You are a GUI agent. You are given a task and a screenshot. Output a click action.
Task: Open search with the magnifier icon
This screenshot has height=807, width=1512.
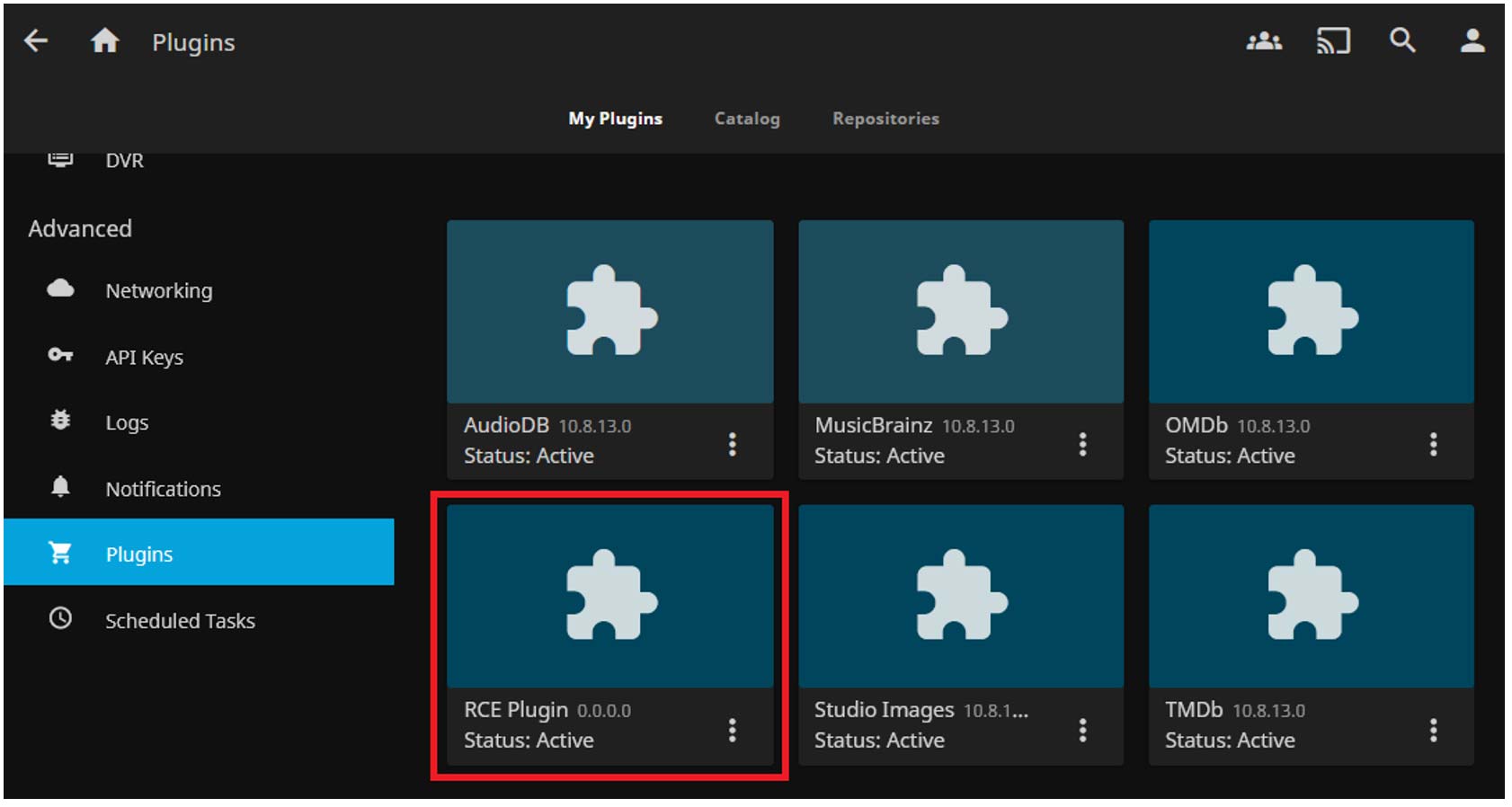pyautogui.click(x=1402, y=40)
